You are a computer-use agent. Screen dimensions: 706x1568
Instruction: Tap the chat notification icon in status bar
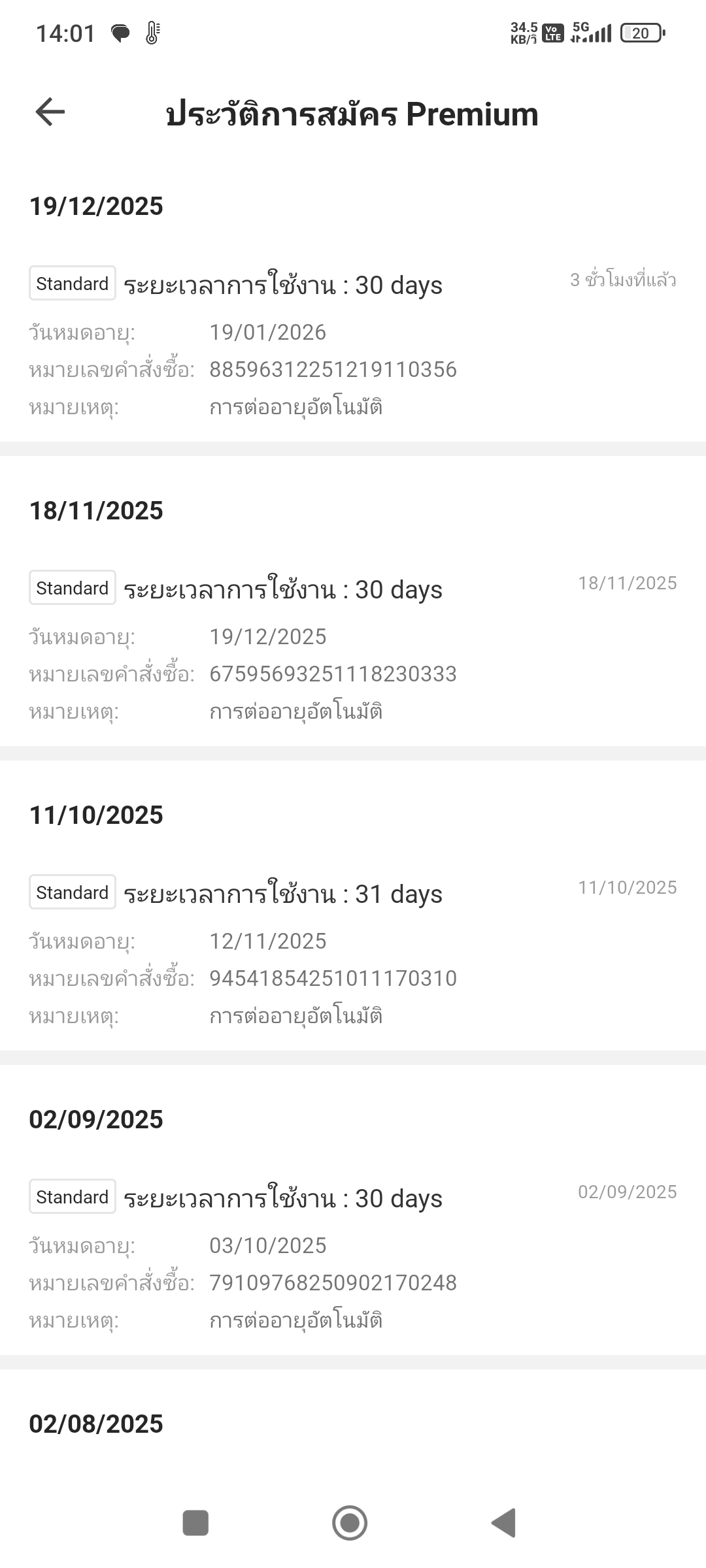120,33
